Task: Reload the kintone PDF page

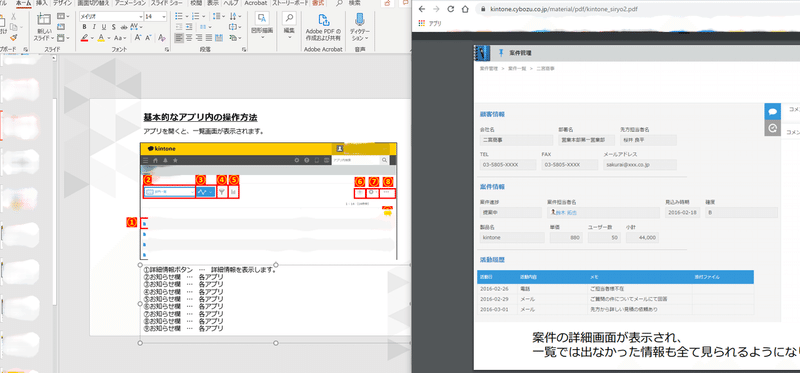Action: pos(451,9)
